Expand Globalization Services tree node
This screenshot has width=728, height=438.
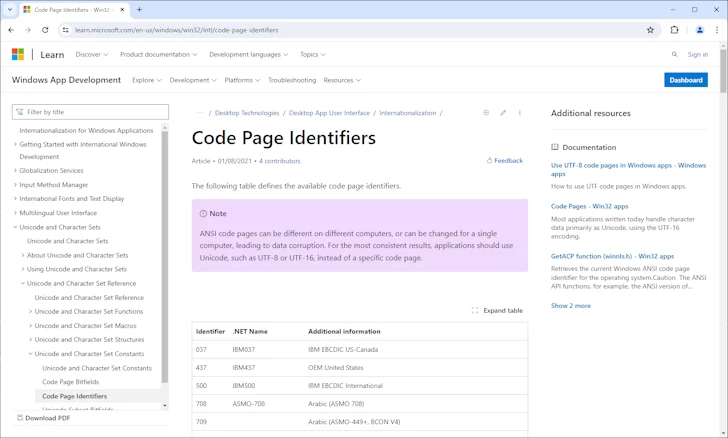15,170
